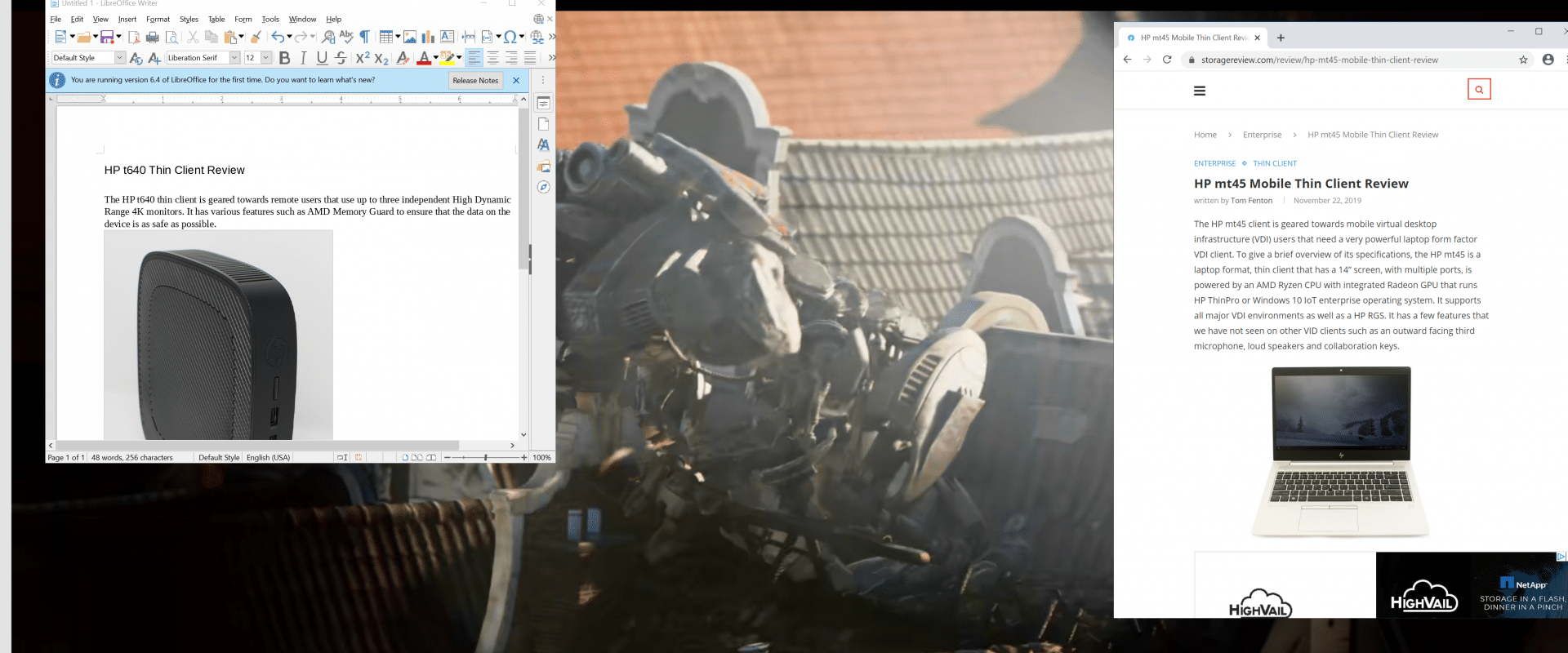Click the Tom Fenton author link
The height and width of the screenshot is (653, 1568).
coord(1251,201)
